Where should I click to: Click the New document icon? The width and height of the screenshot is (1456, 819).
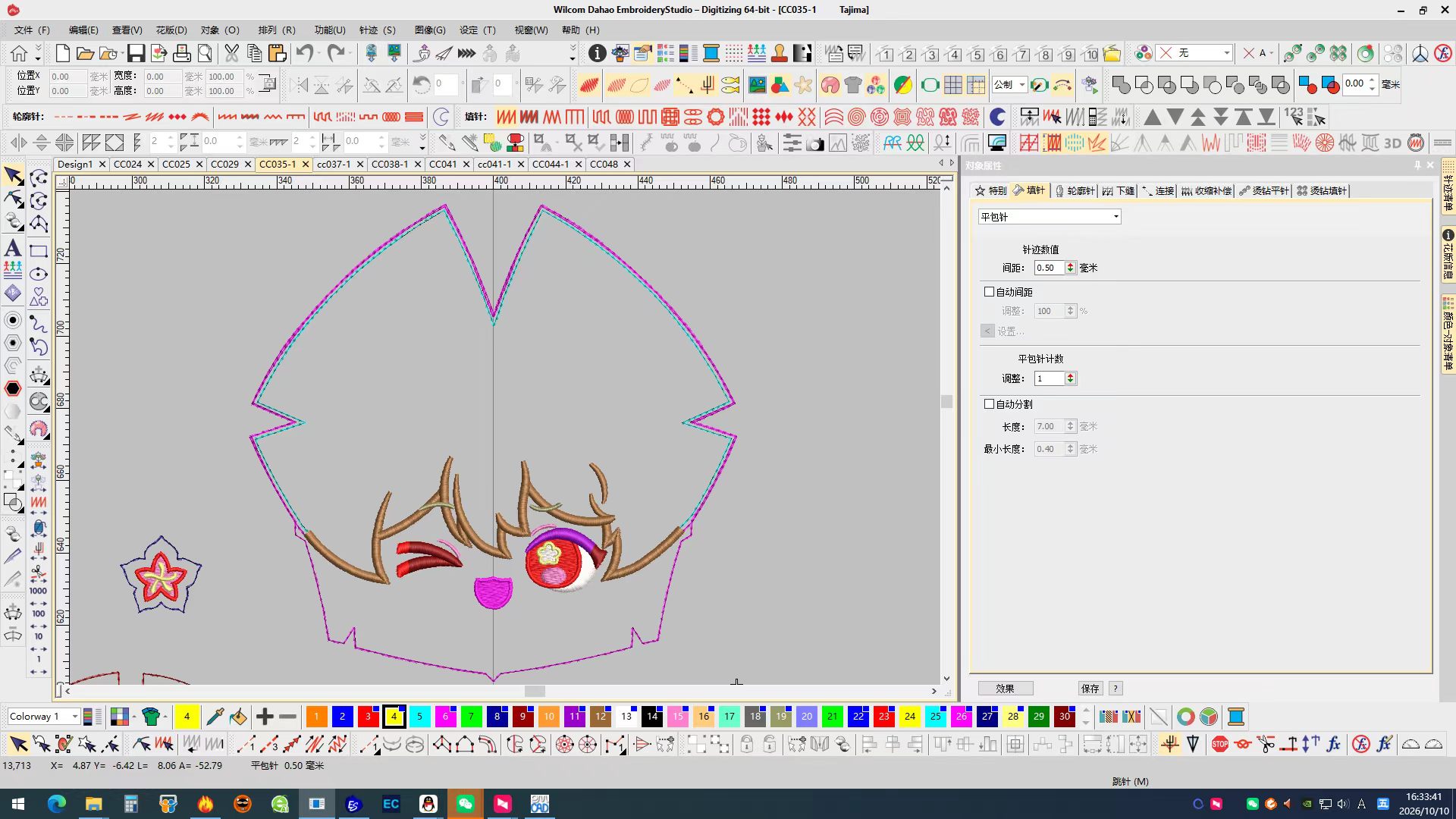[x=63, y=53]
